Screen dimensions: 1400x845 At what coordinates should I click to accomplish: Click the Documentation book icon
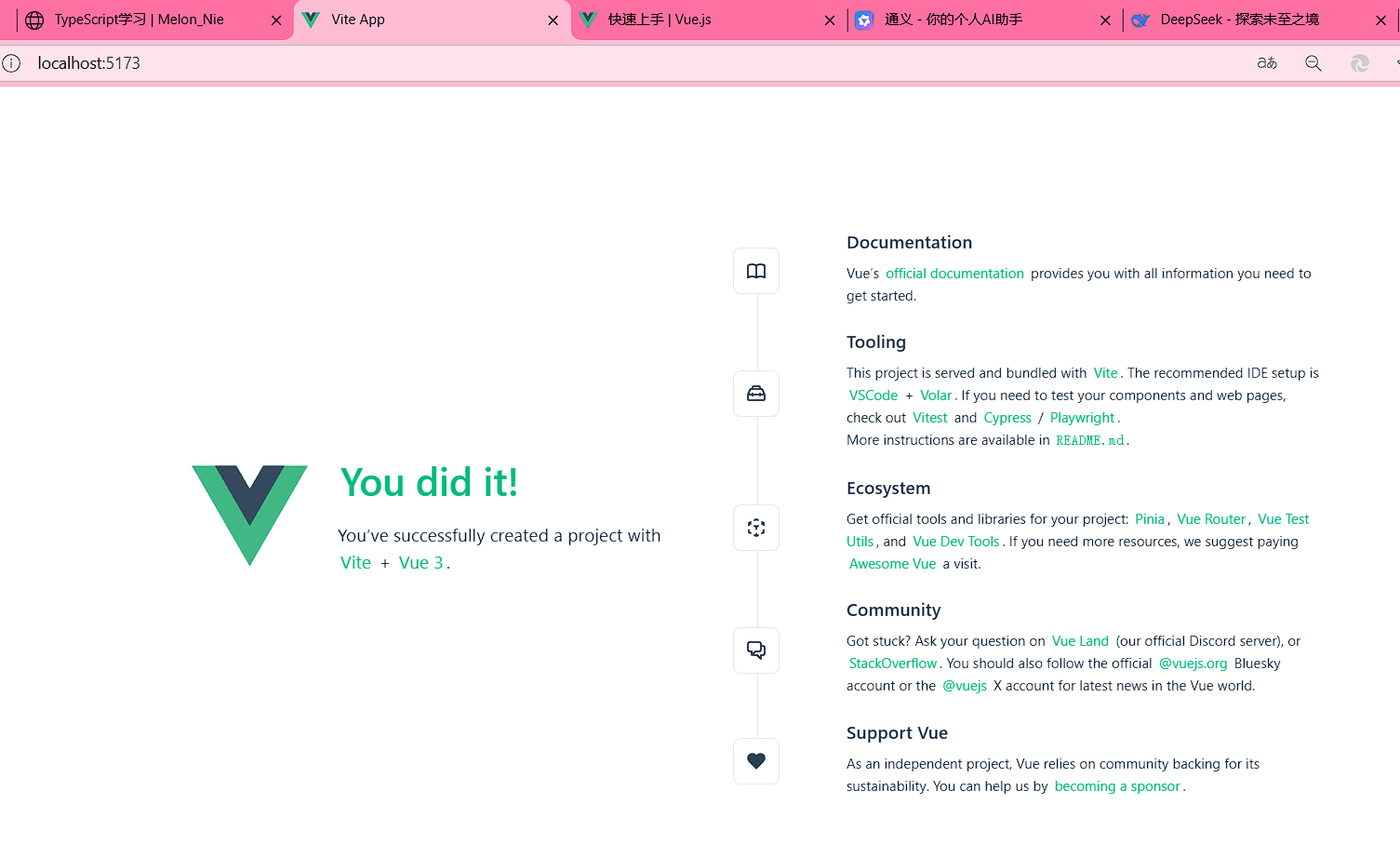point(756,271)
